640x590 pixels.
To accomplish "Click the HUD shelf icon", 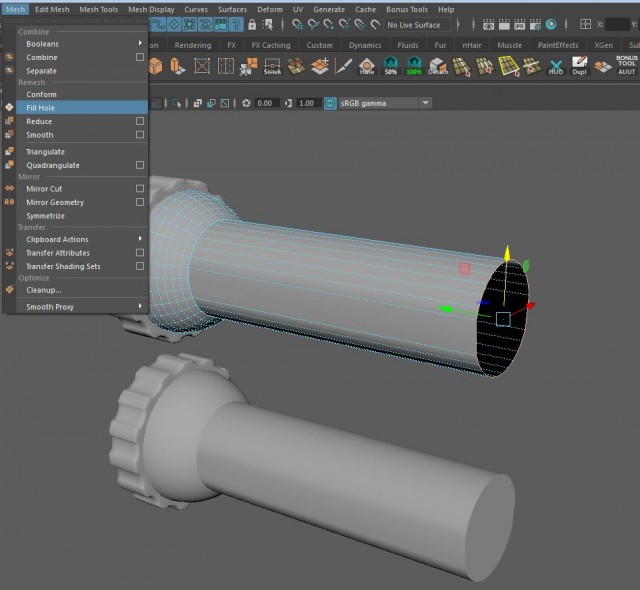I will [x=556, y=67].
